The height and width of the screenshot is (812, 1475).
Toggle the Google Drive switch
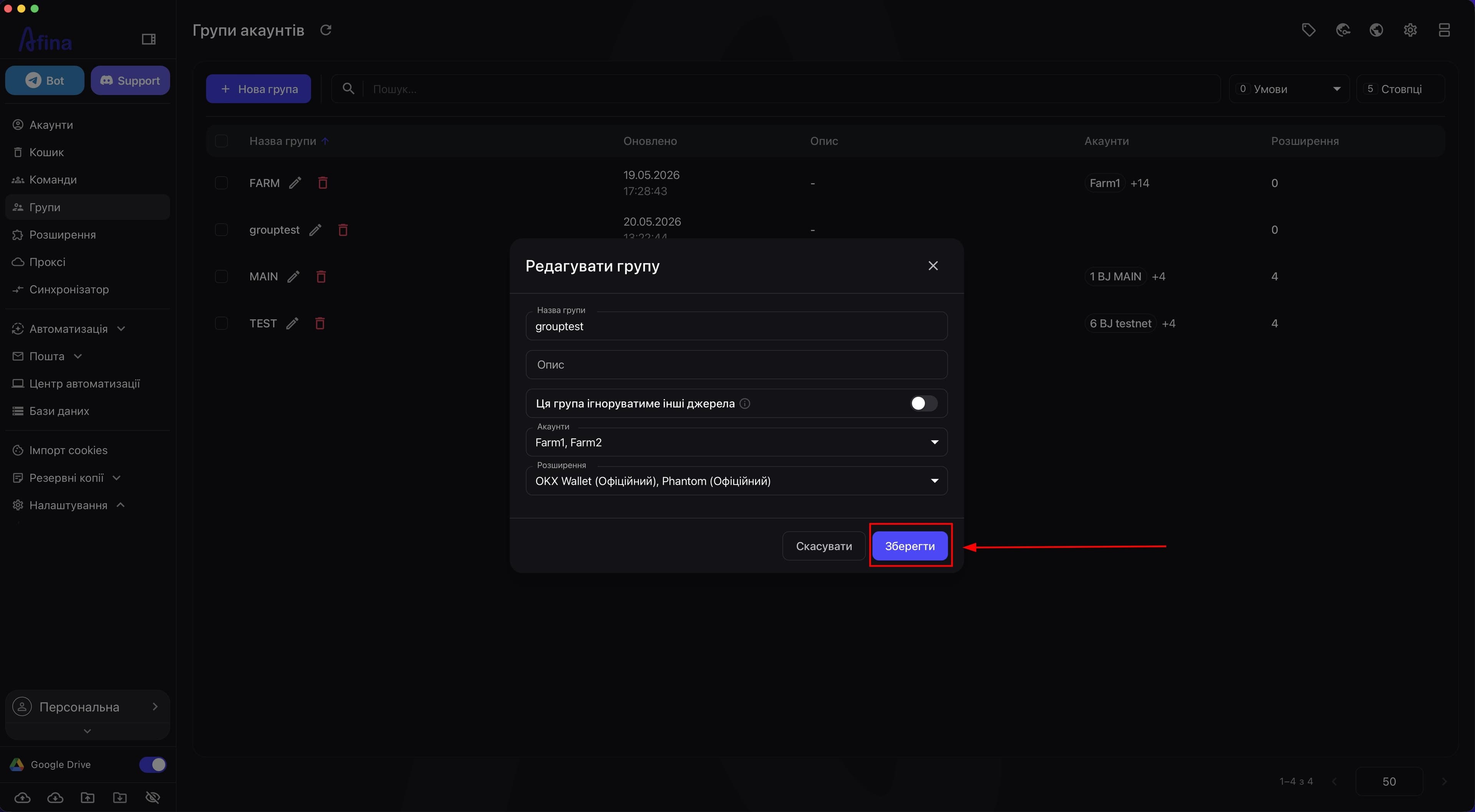pos(152,765)
